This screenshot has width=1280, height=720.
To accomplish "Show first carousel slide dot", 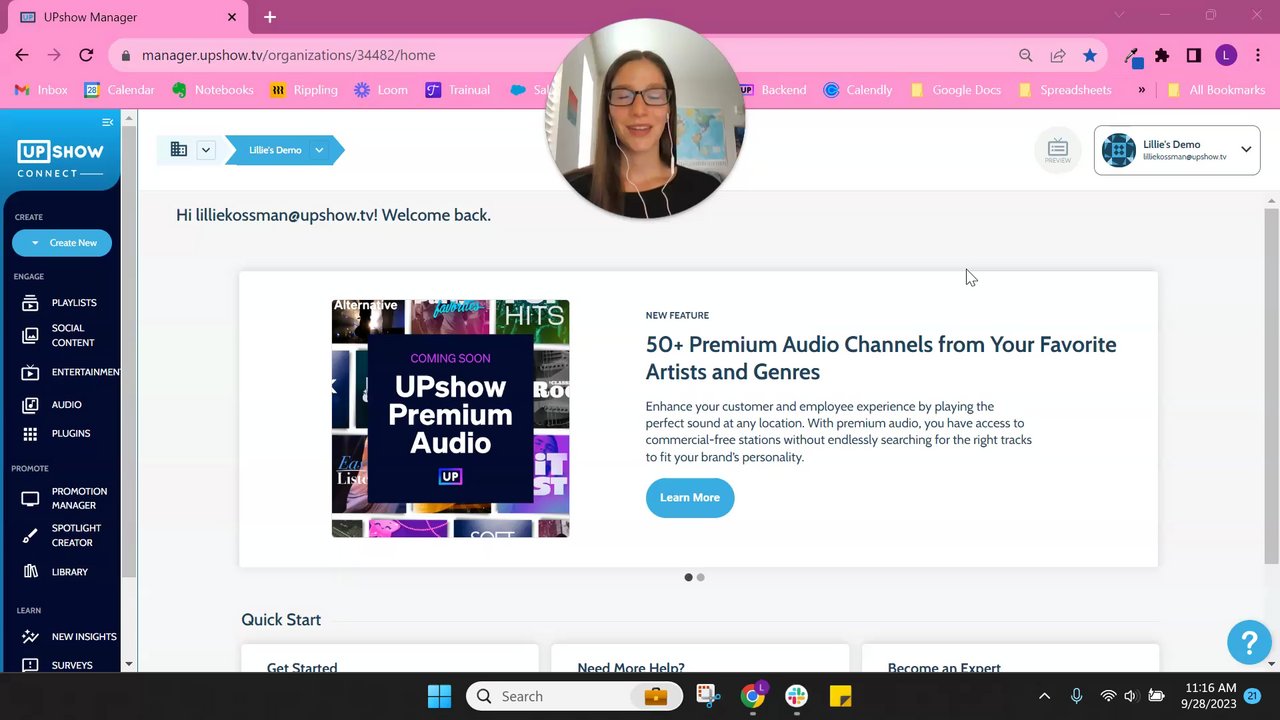I will [x=688, y=577].
